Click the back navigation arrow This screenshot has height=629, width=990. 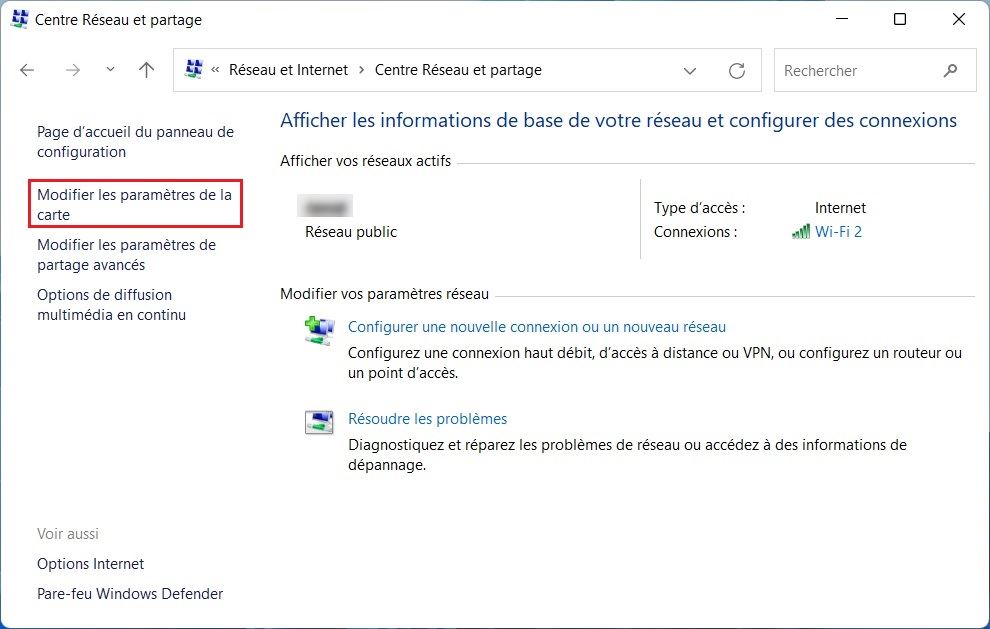click(27, 71)
